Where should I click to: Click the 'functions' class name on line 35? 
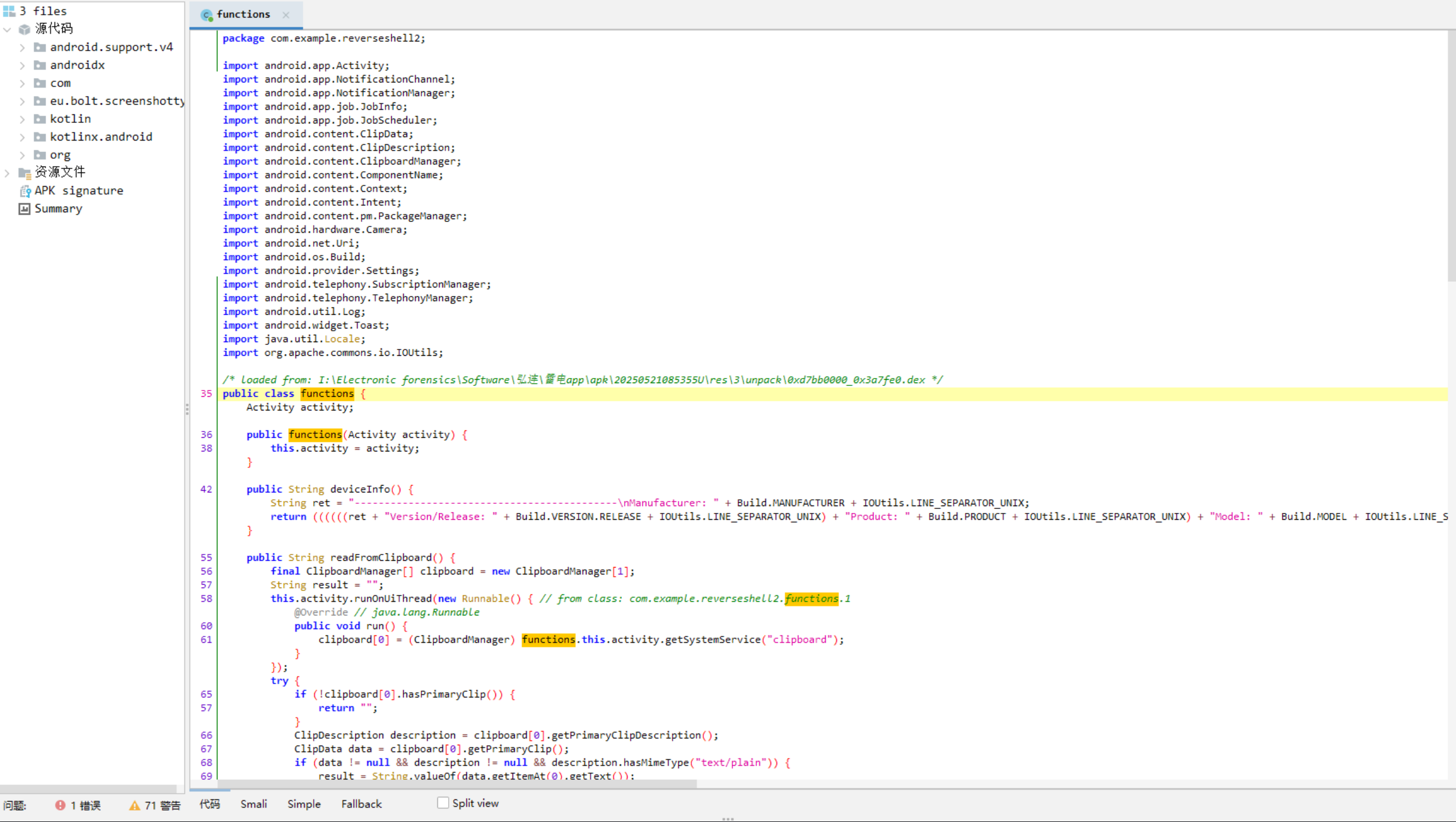327,393
